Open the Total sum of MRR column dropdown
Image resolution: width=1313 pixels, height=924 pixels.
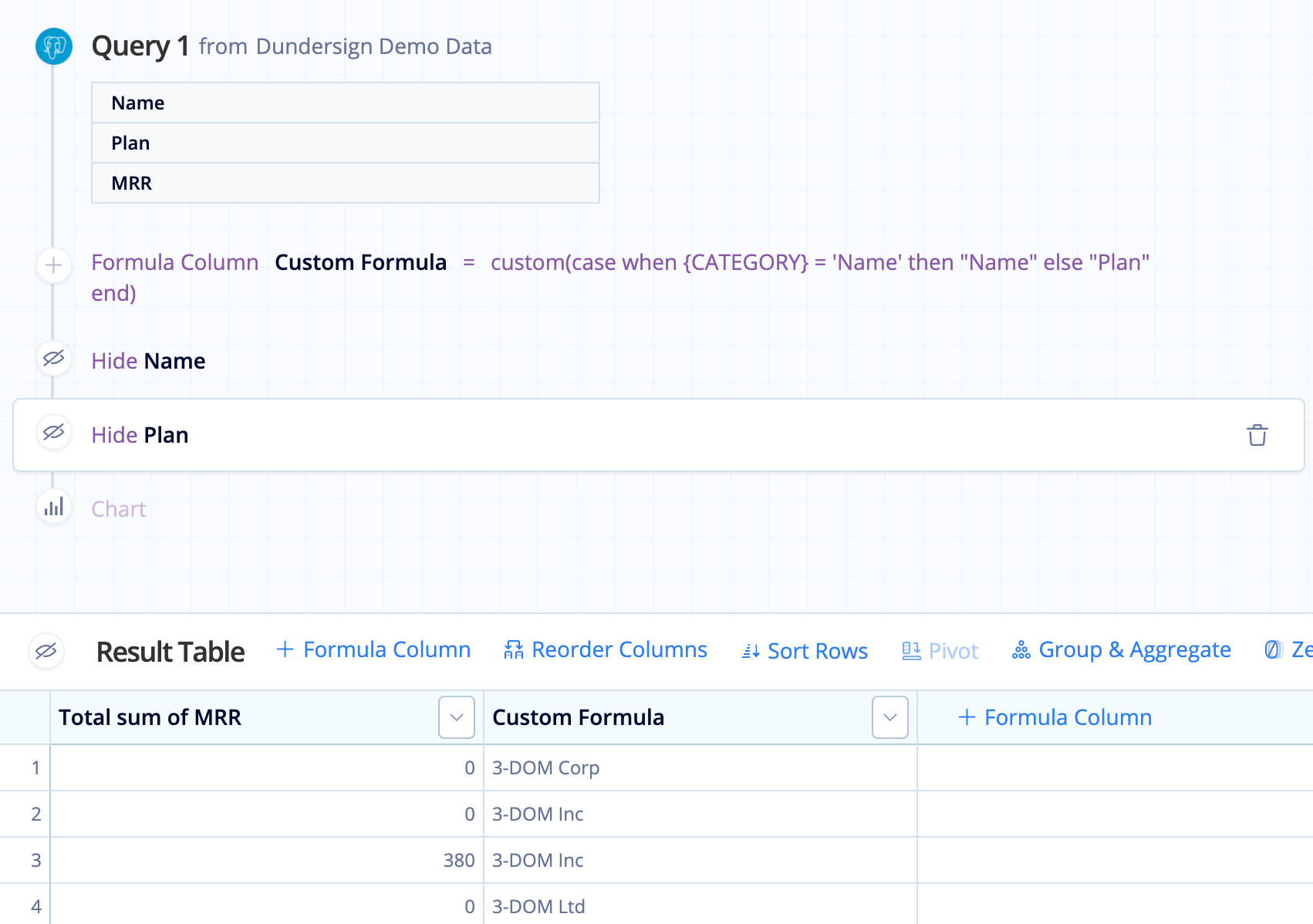pyautogui.click(x=457, y=717)
